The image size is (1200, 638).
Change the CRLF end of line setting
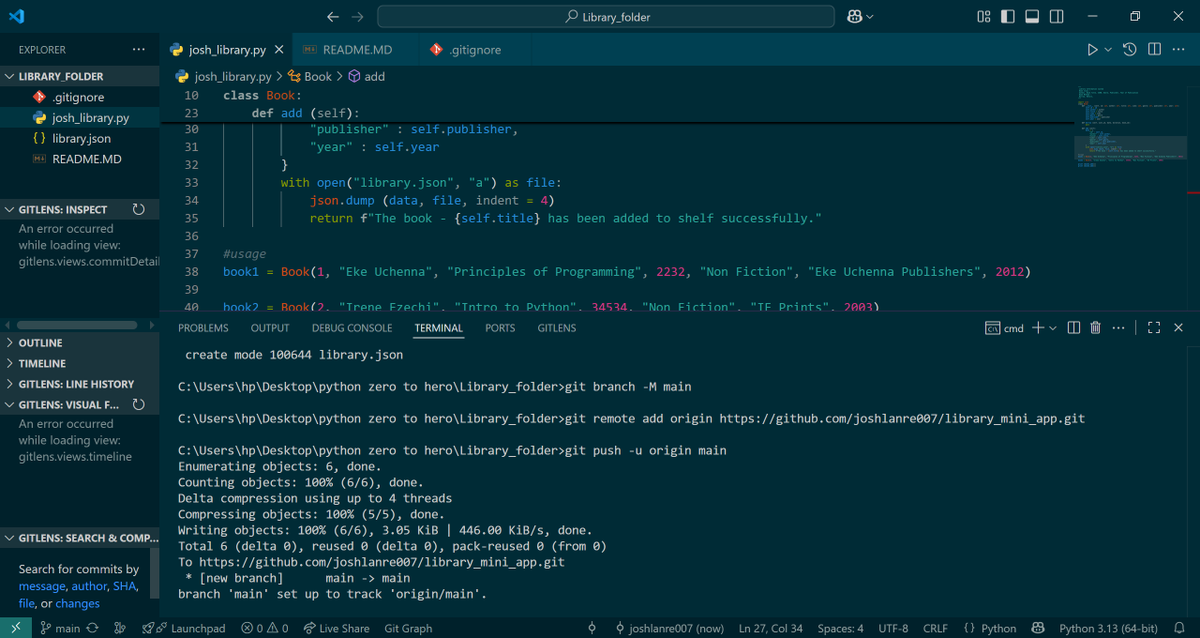point(935,628)
